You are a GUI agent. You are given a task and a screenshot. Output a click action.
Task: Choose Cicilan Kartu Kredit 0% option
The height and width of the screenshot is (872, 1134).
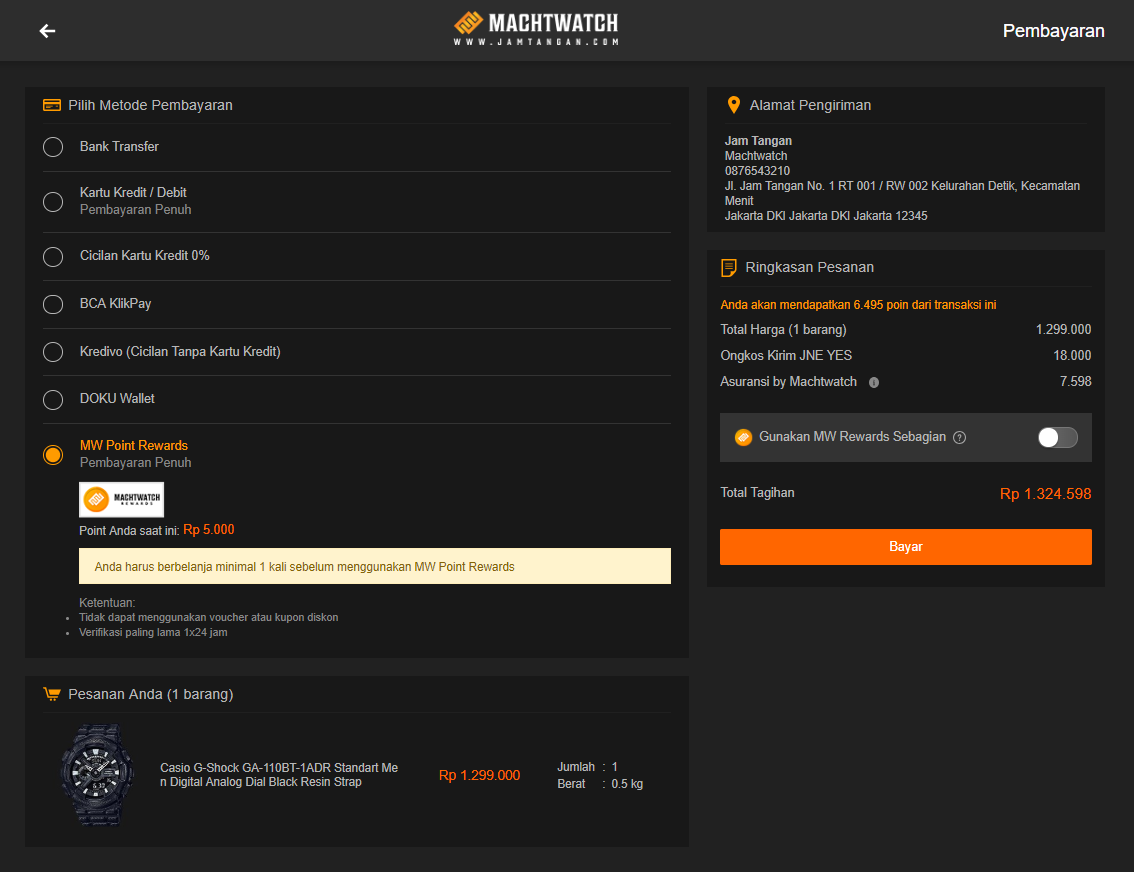(x=53, y=256)
